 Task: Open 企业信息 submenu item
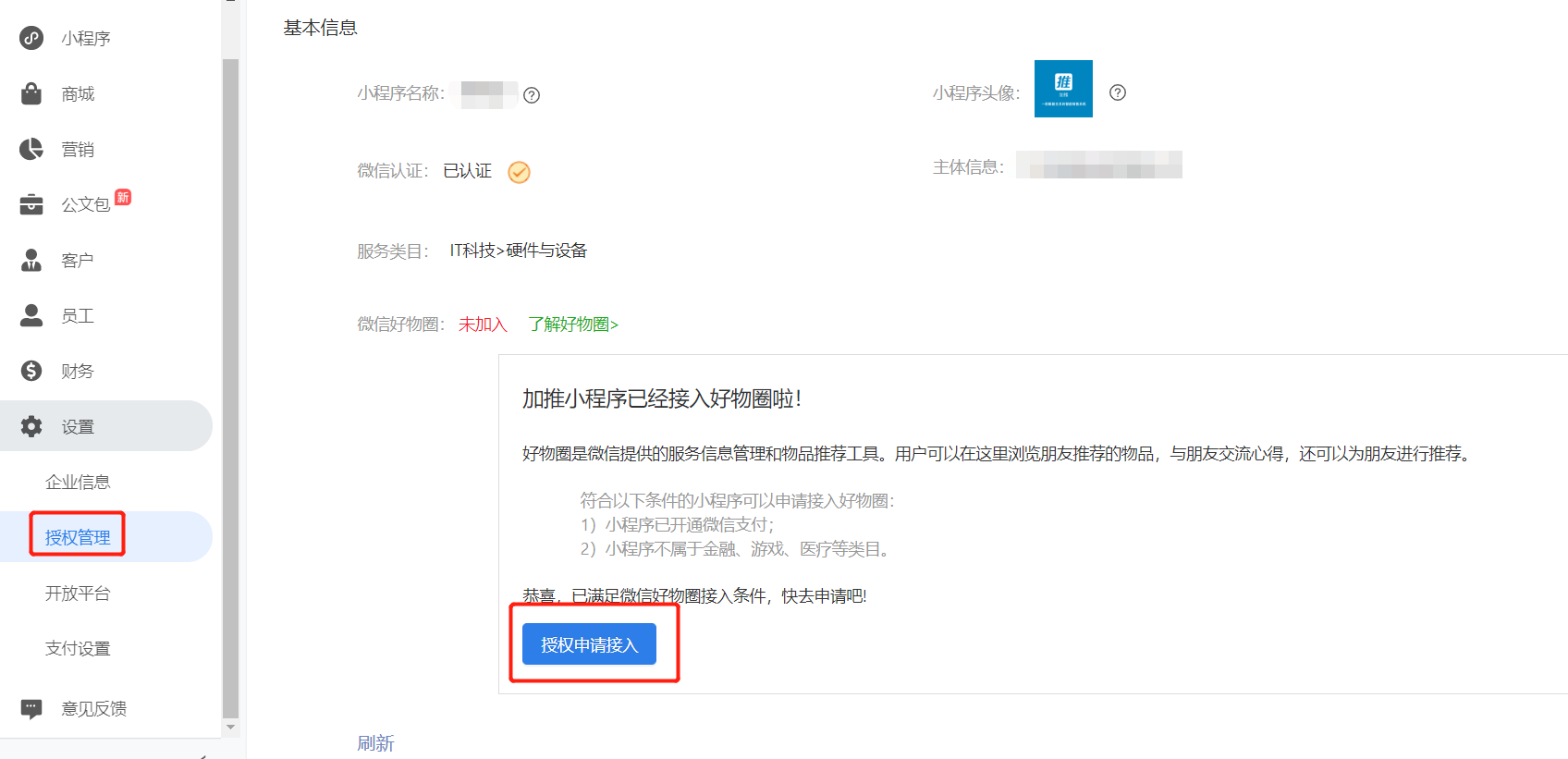(78, 482)
